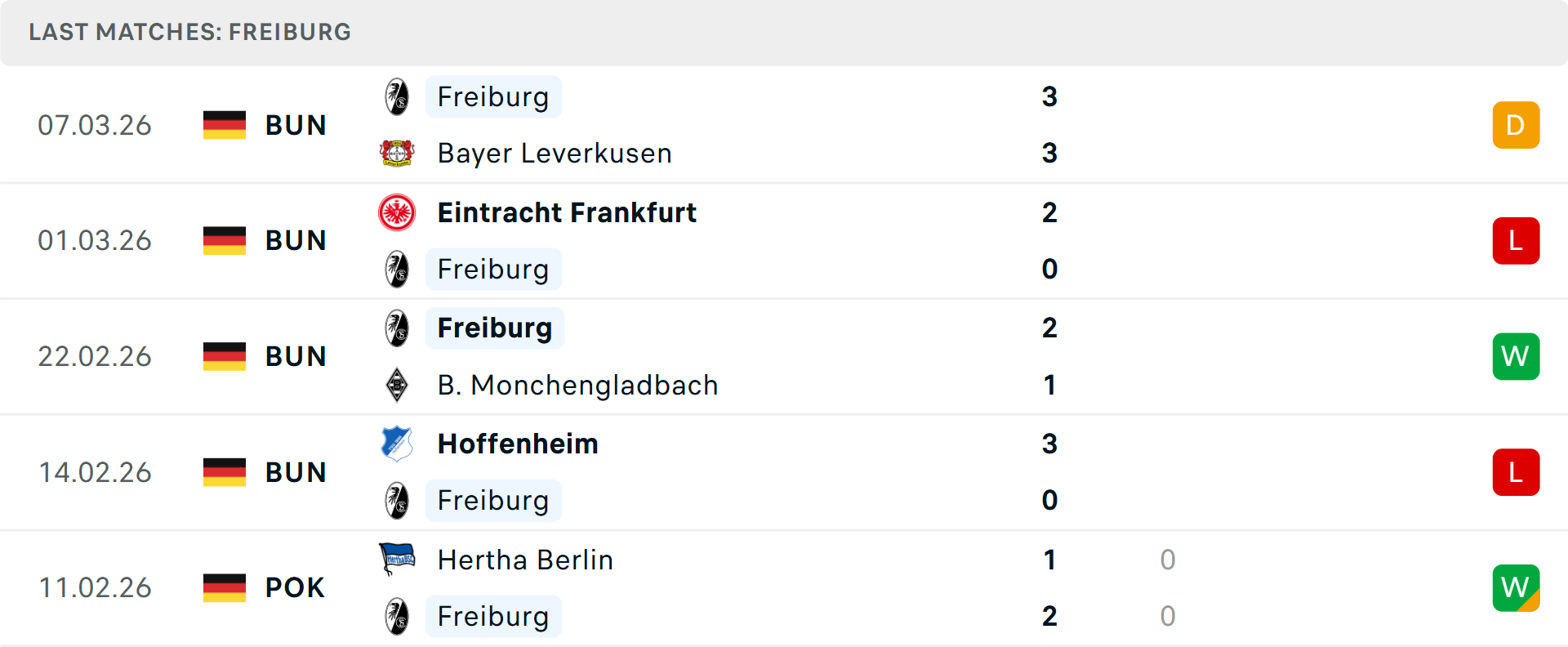This screenshot has height=647, width=1568.
Task: Click German flag beside the POK match
Action: click(x=225, y=587)
